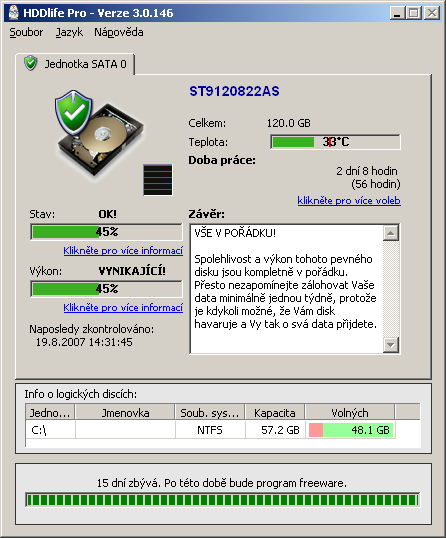Viewport: 446px width, 538px height.
Task: Click the Kapacita column header
Action: tap(275, 412)
